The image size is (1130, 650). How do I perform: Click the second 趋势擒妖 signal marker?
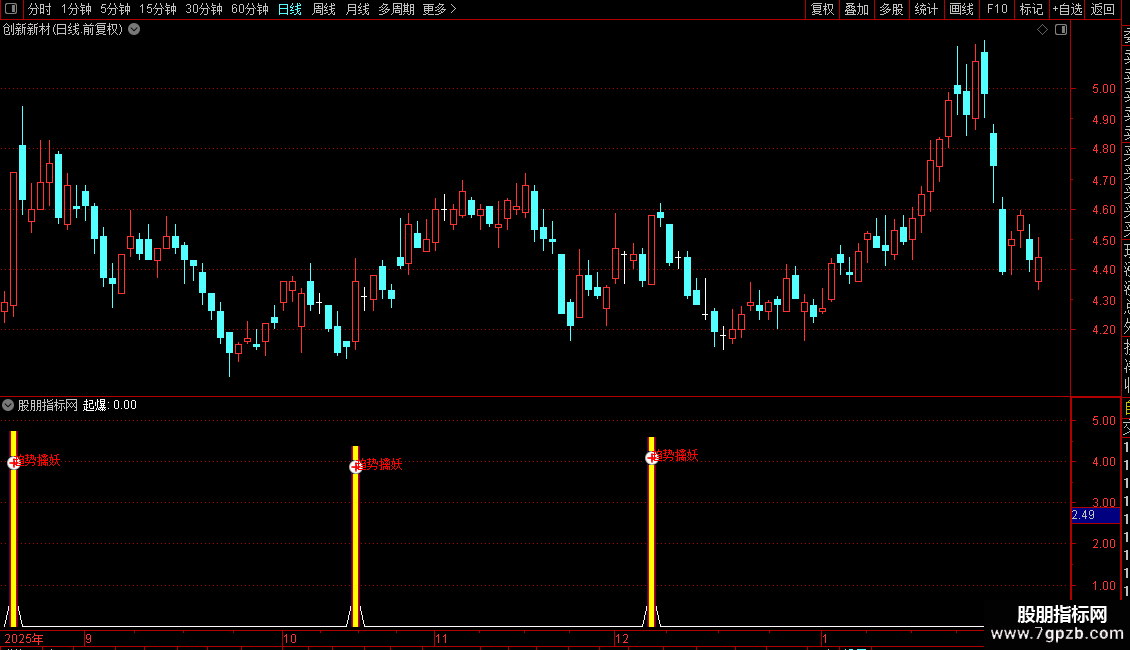click(x=355, y=466)
